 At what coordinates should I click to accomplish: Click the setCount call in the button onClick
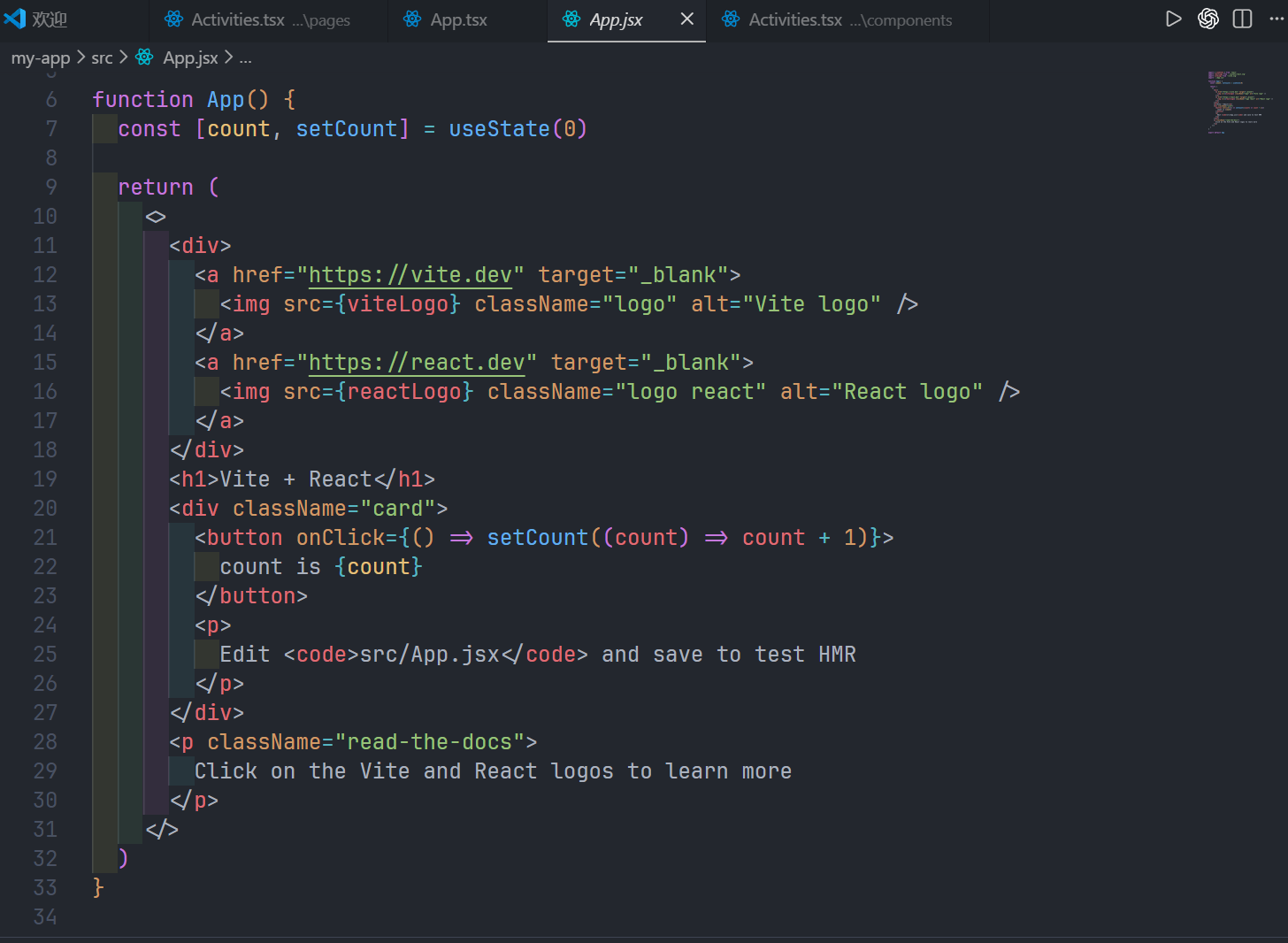click(537, 538)
